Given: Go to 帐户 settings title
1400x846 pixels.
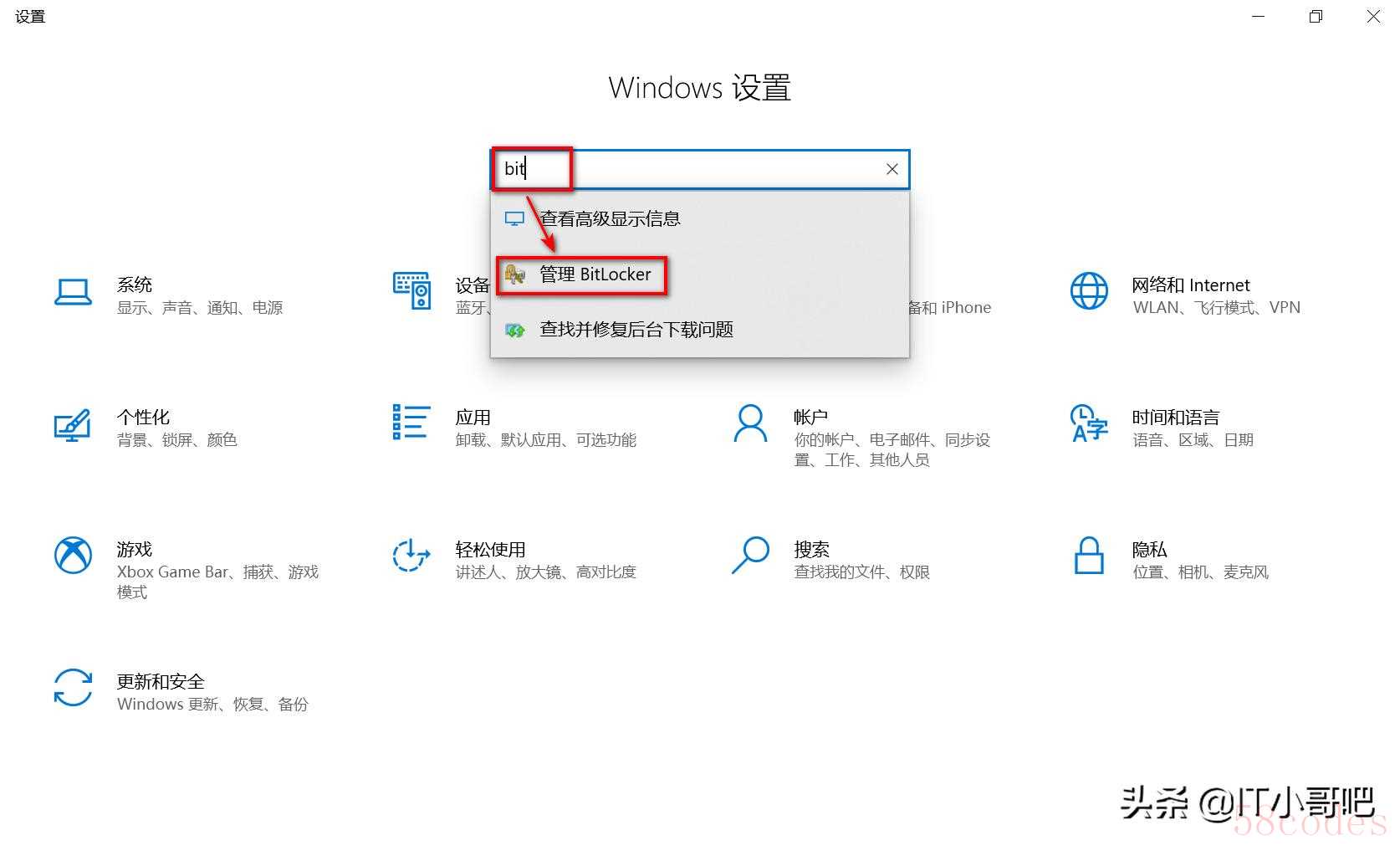Looking at the screenshot, I should pos(811,418).
